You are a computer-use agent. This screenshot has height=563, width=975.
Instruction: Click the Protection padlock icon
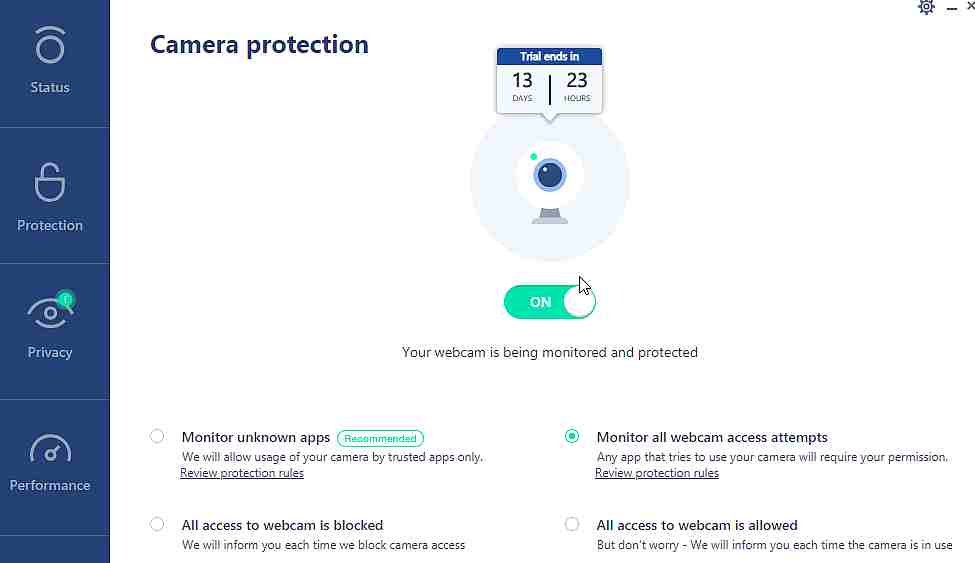[x=50, y=182]
